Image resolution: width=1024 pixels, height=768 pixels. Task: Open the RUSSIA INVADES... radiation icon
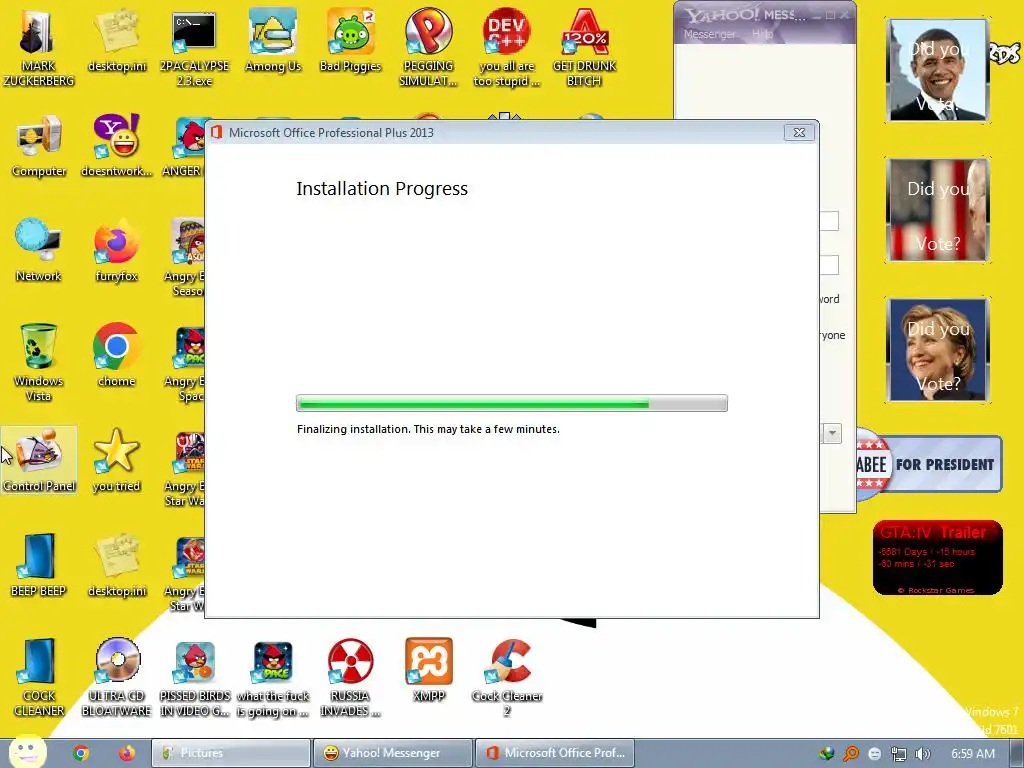(x=350, y=678)
